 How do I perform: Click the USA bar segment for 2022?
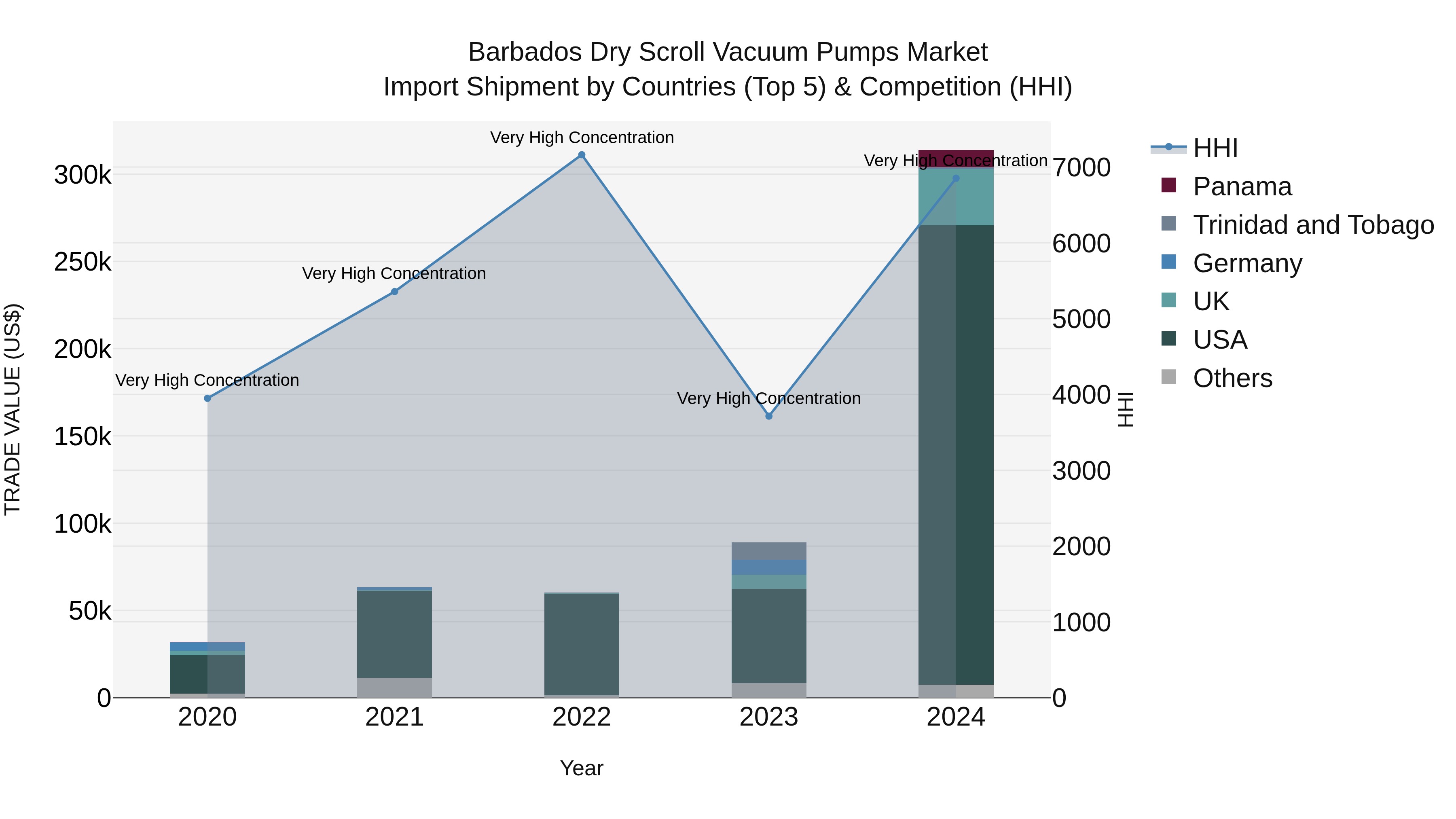pos(582,644)
